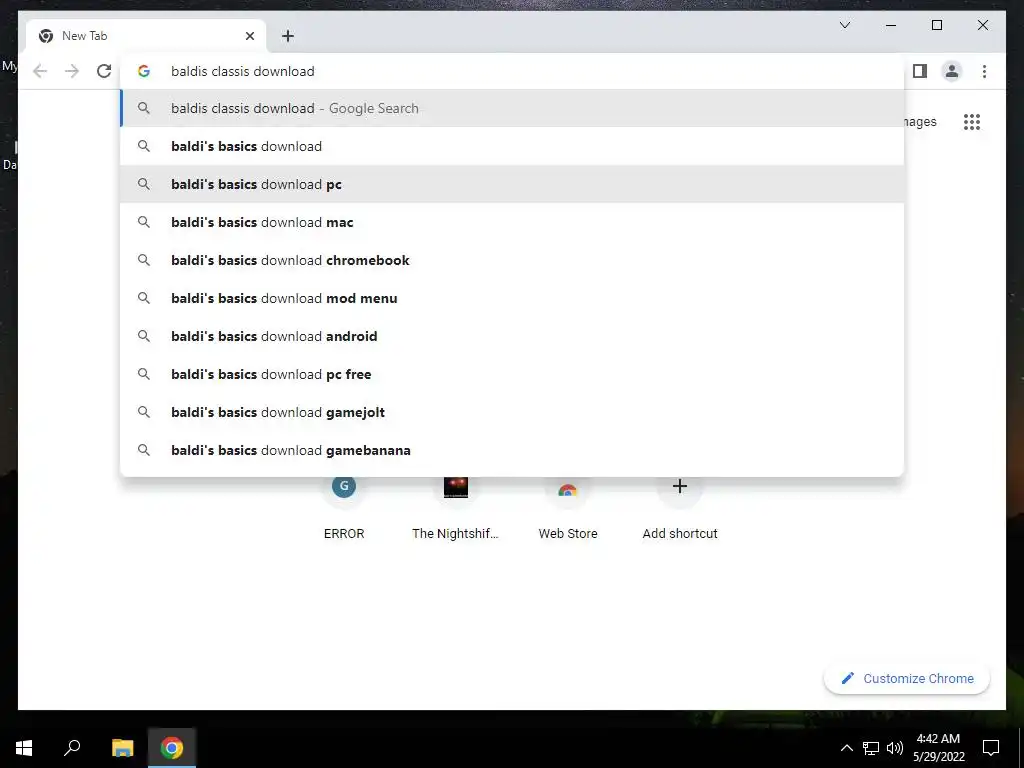Show hidden system tray icons
Image resolution: width=1024 pixels, height=768 pixels.
[846, 748]
